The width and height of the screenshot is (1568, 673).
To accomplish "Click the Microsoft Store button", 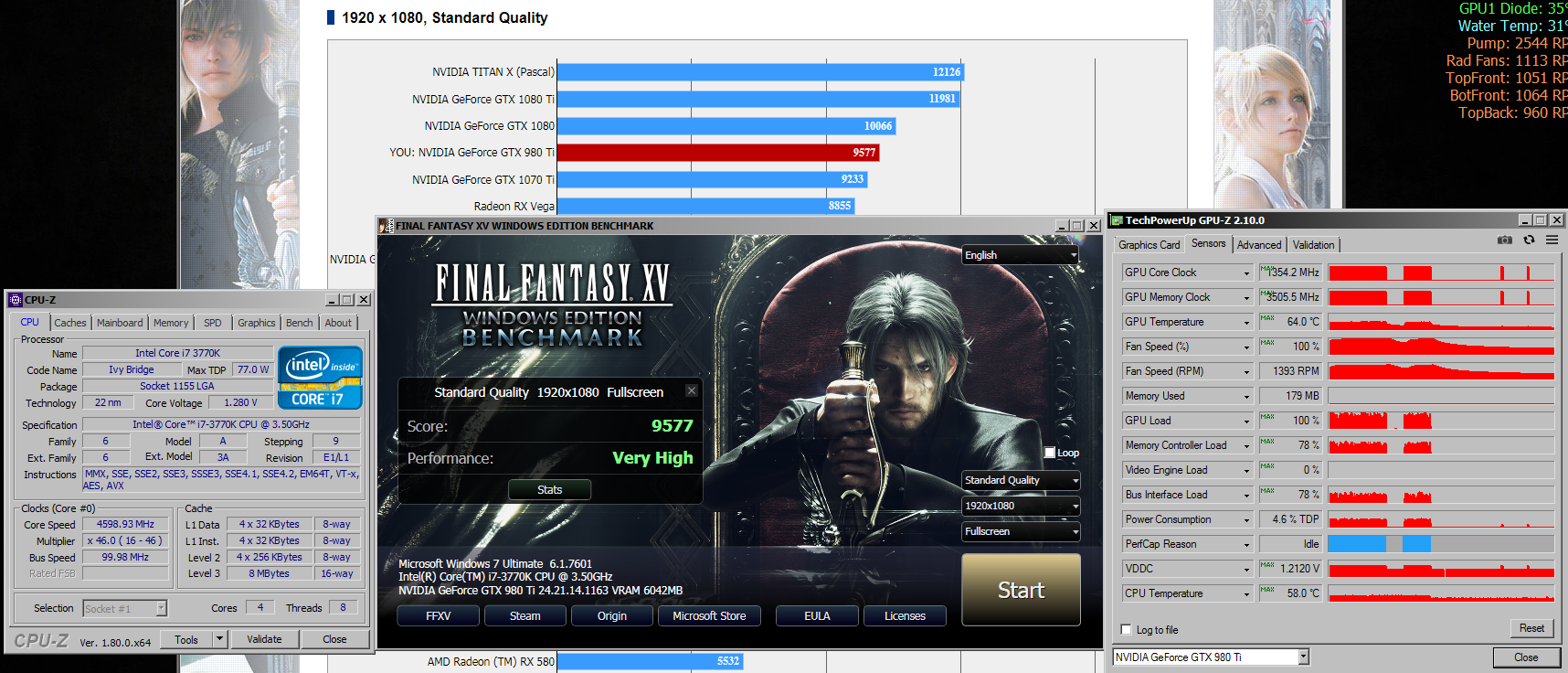I will 709,616.
